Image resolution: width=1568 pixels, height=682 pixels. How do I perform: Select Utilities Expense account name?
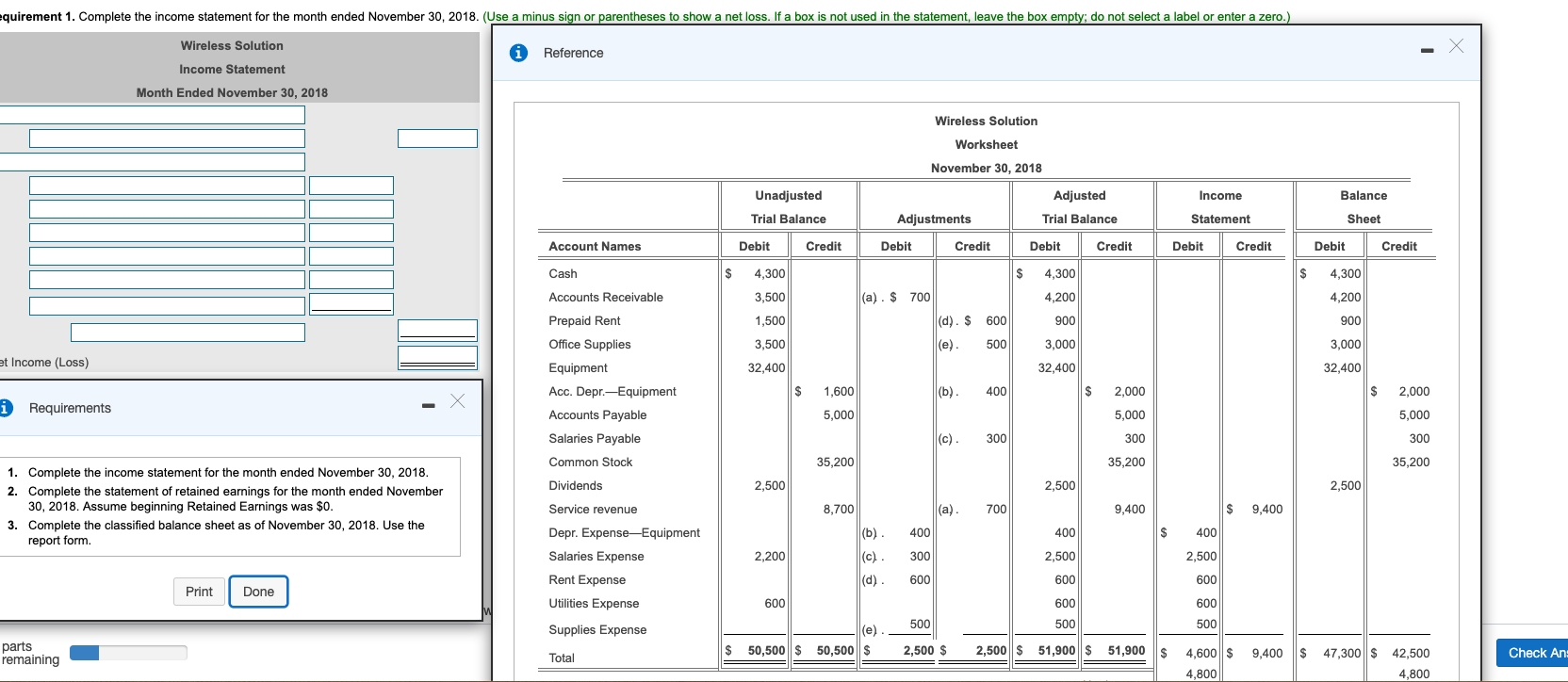(x=594, y=604)
